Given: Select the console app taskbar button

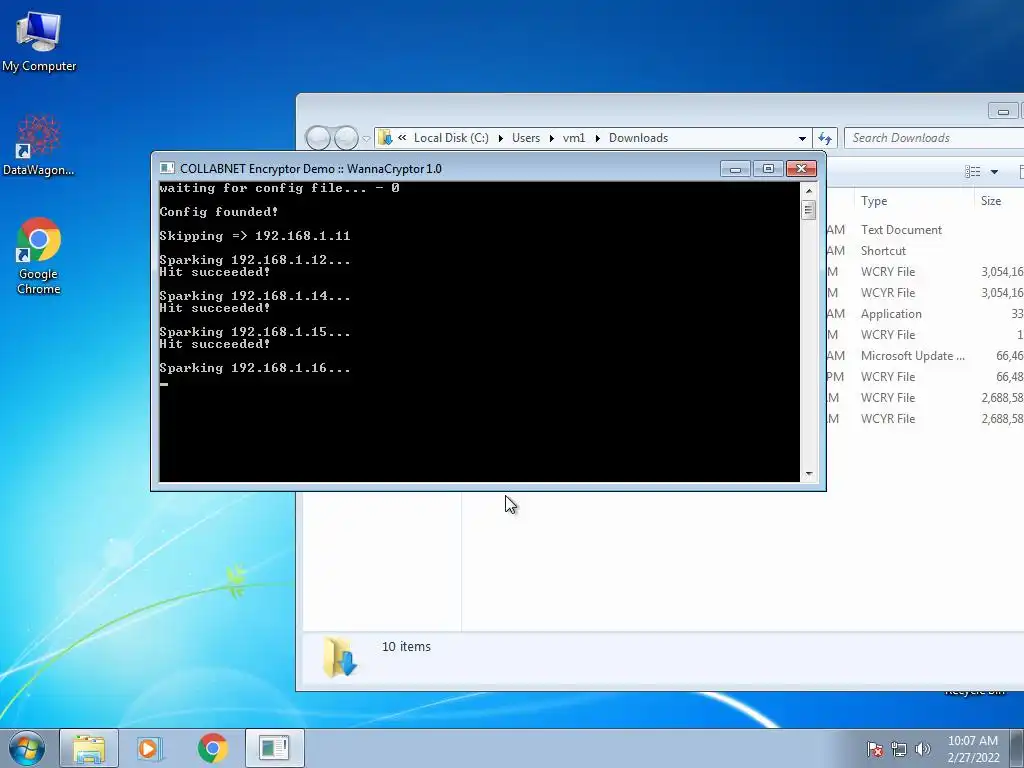Looking at the screenshot, I should [274, 748].
